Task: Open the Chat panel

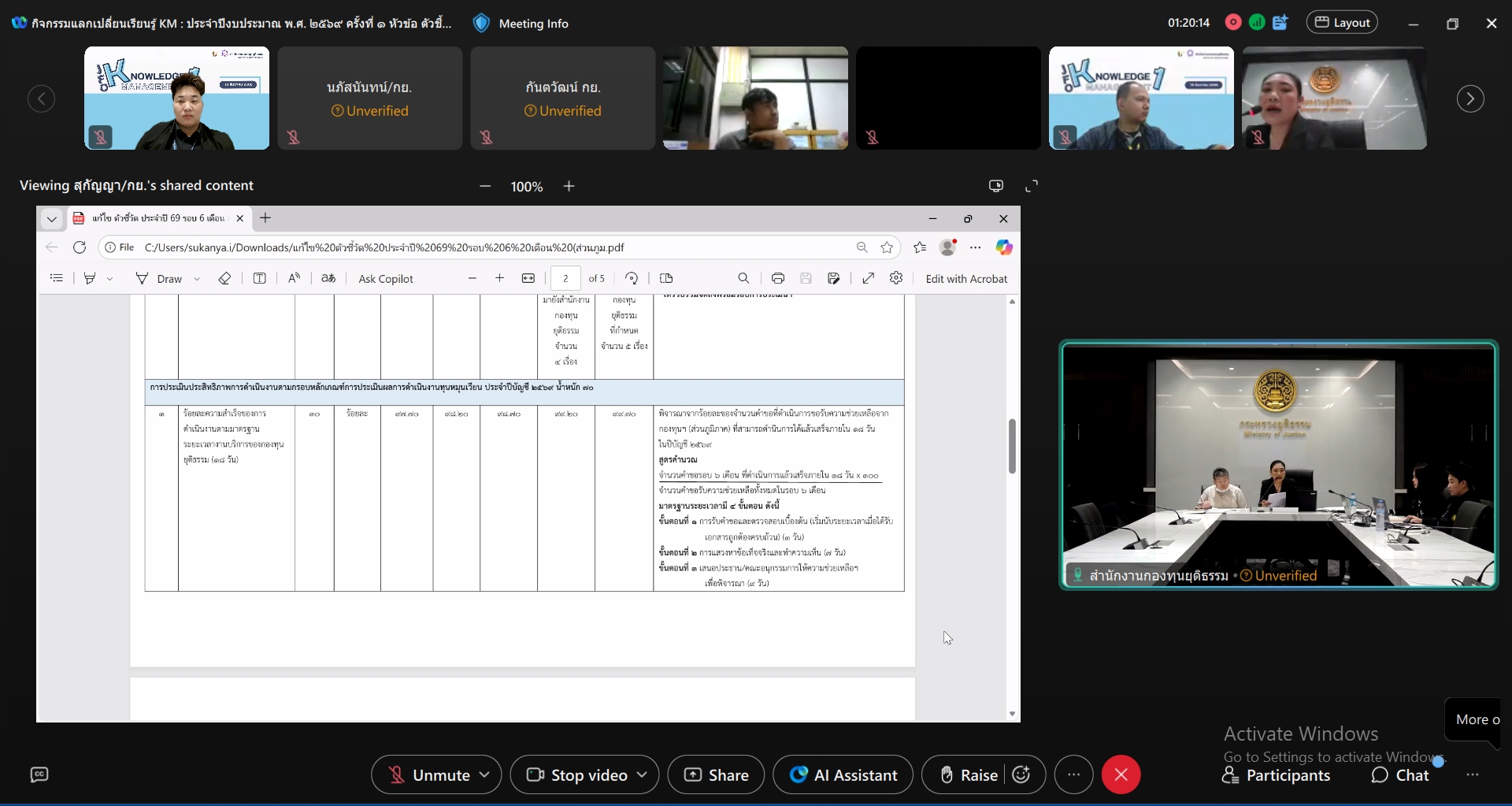Action: coord(1400,776)
